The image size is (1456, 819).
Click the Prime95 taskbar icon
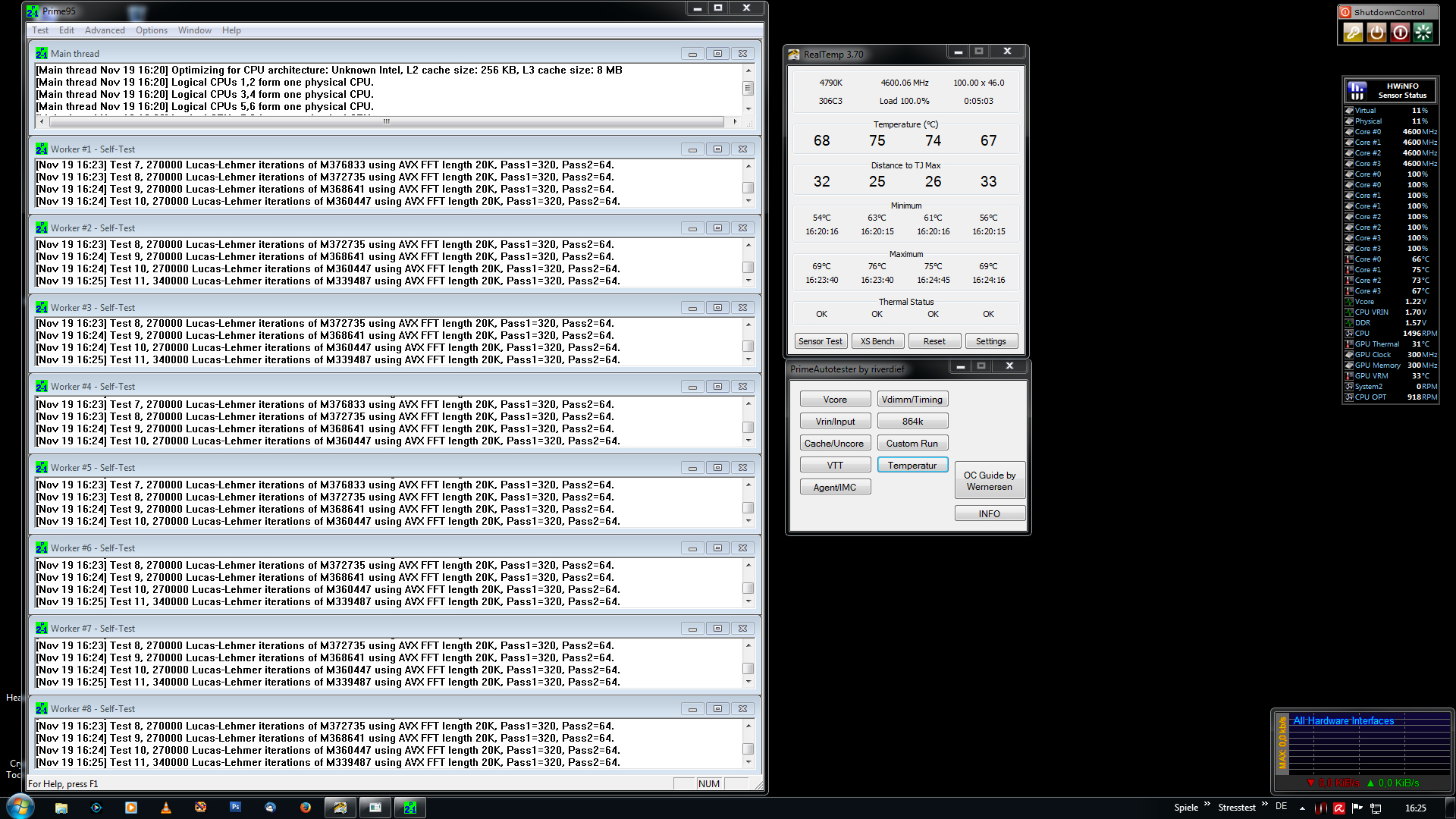coord(410,808)
